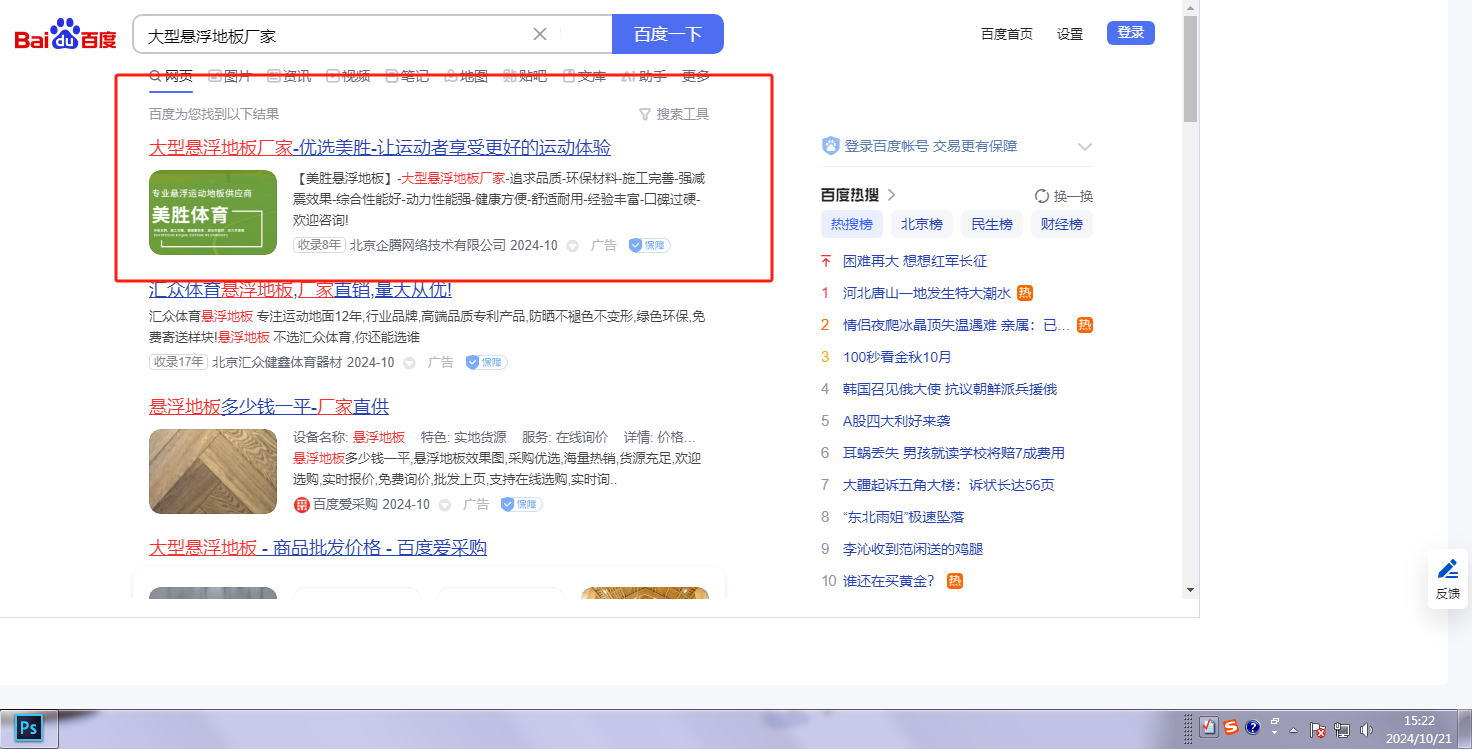Screen dimensions: 1472x749
Task: Open the dropdown arrow beside 北京企腾网络技术有限公司 2024-10
Action: pyautogui.click(x=573, y=246)
